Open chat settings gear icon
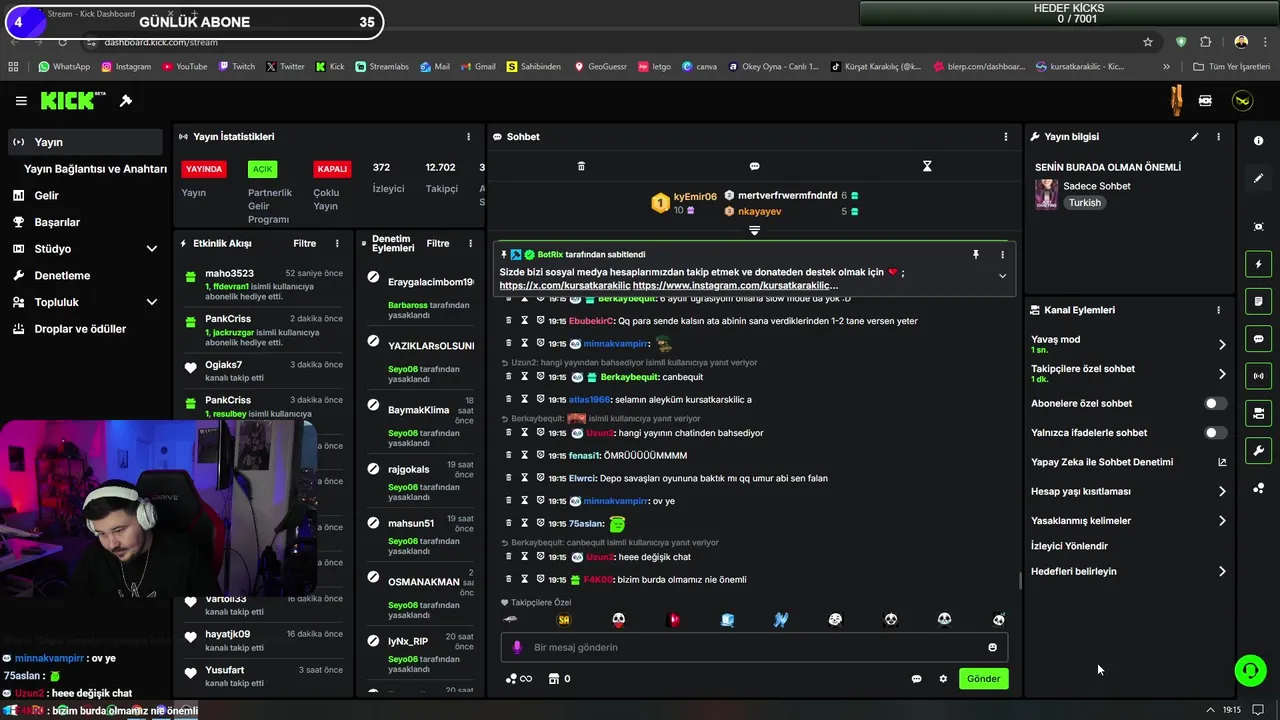The width and height of the screenshot is (1280, 720). [942, 679]
